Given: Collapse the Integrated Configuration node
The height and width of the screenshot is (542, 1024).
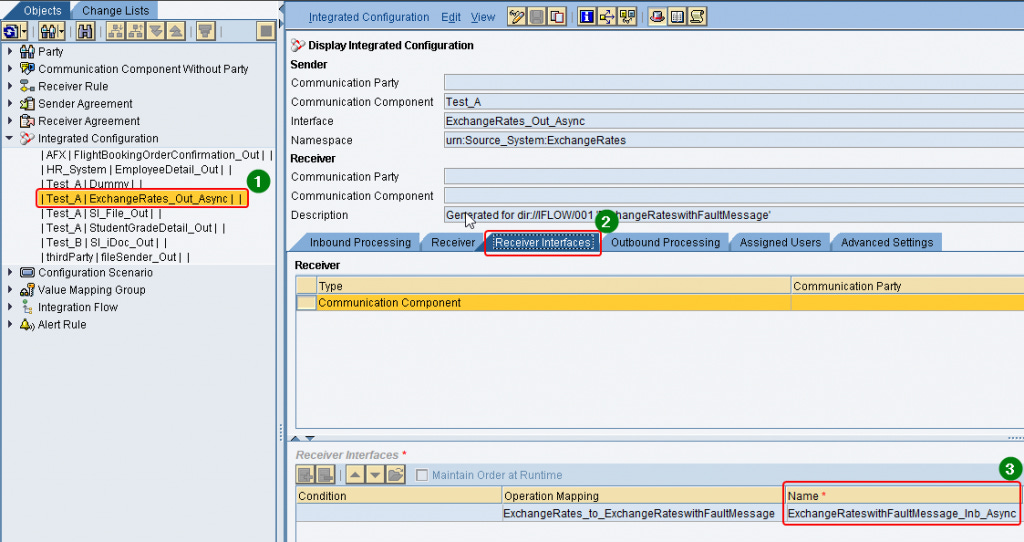Looking at the screenshot, I should [10, 138].
